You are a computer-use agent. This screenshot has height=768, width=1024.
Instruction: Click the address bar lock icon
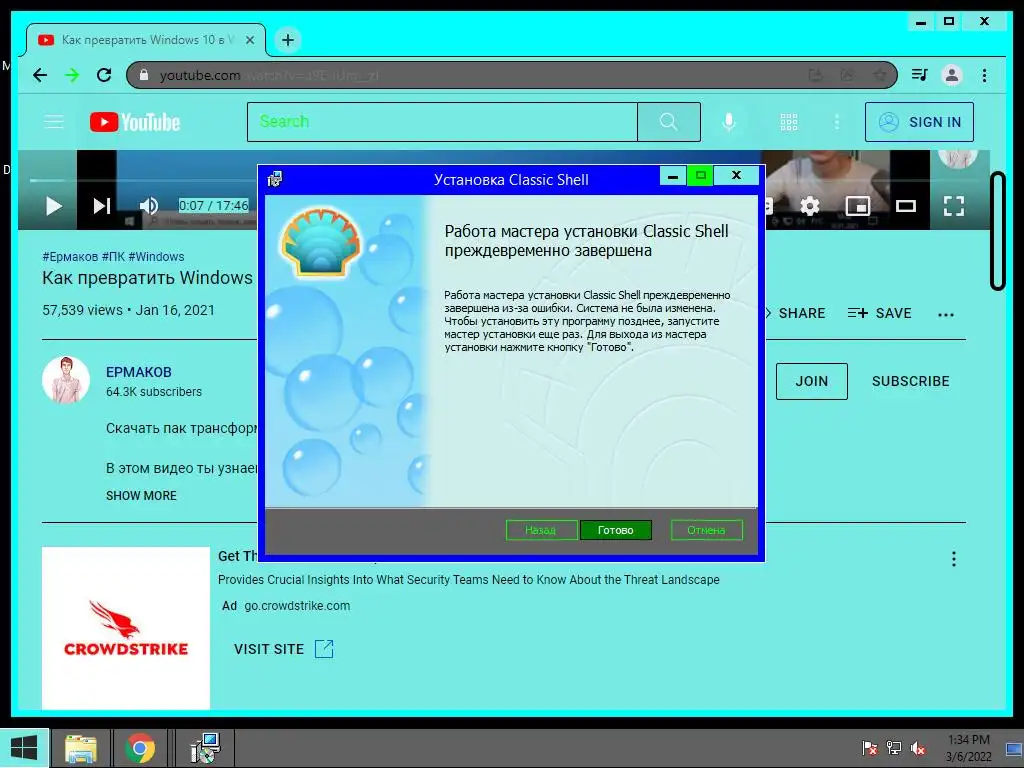tap(144, 75)
